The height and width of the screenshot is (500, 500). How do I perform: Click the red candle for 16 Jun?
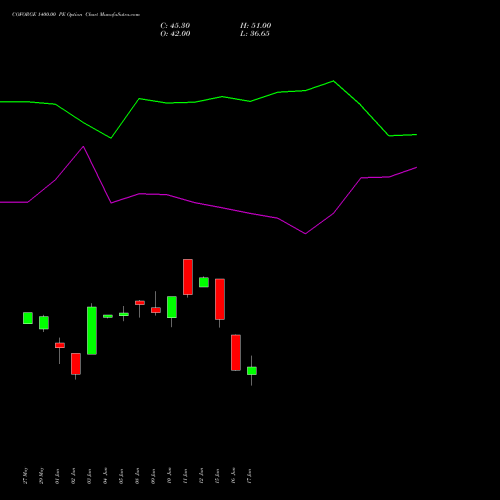tap(236, 352)
